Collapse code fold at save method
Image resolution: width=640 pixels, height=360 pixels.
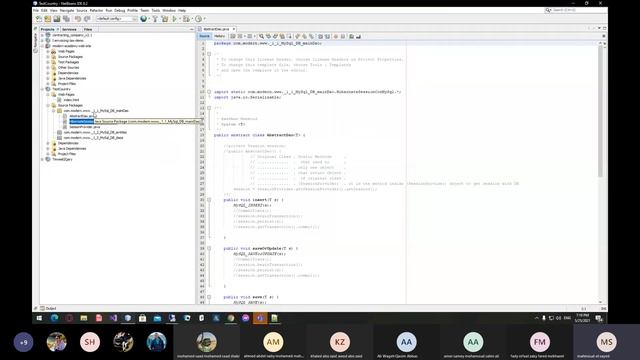click(x=209, y=297)
